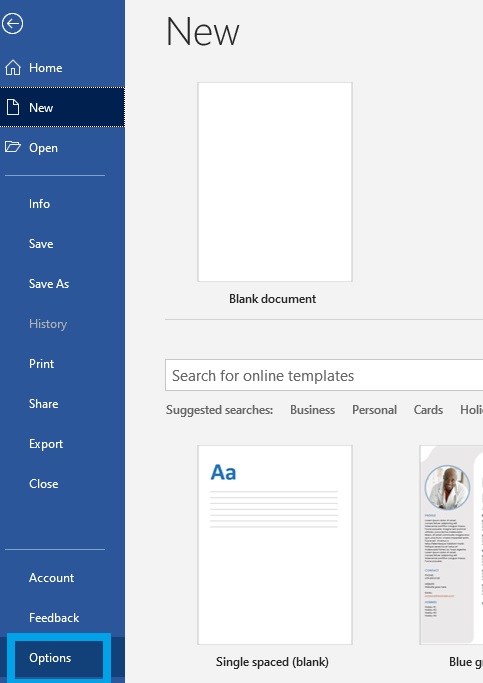Click the Home house icon

[x=13, y=68]
